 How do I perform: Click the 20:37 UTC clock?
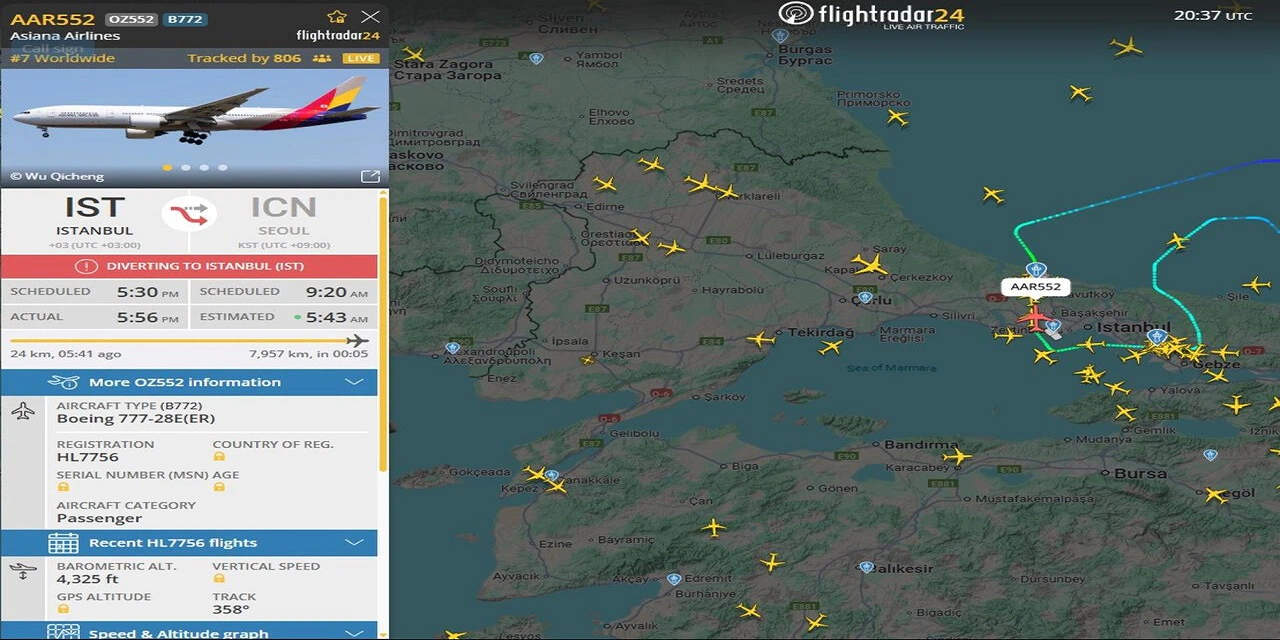click(x=1212, y=15)
